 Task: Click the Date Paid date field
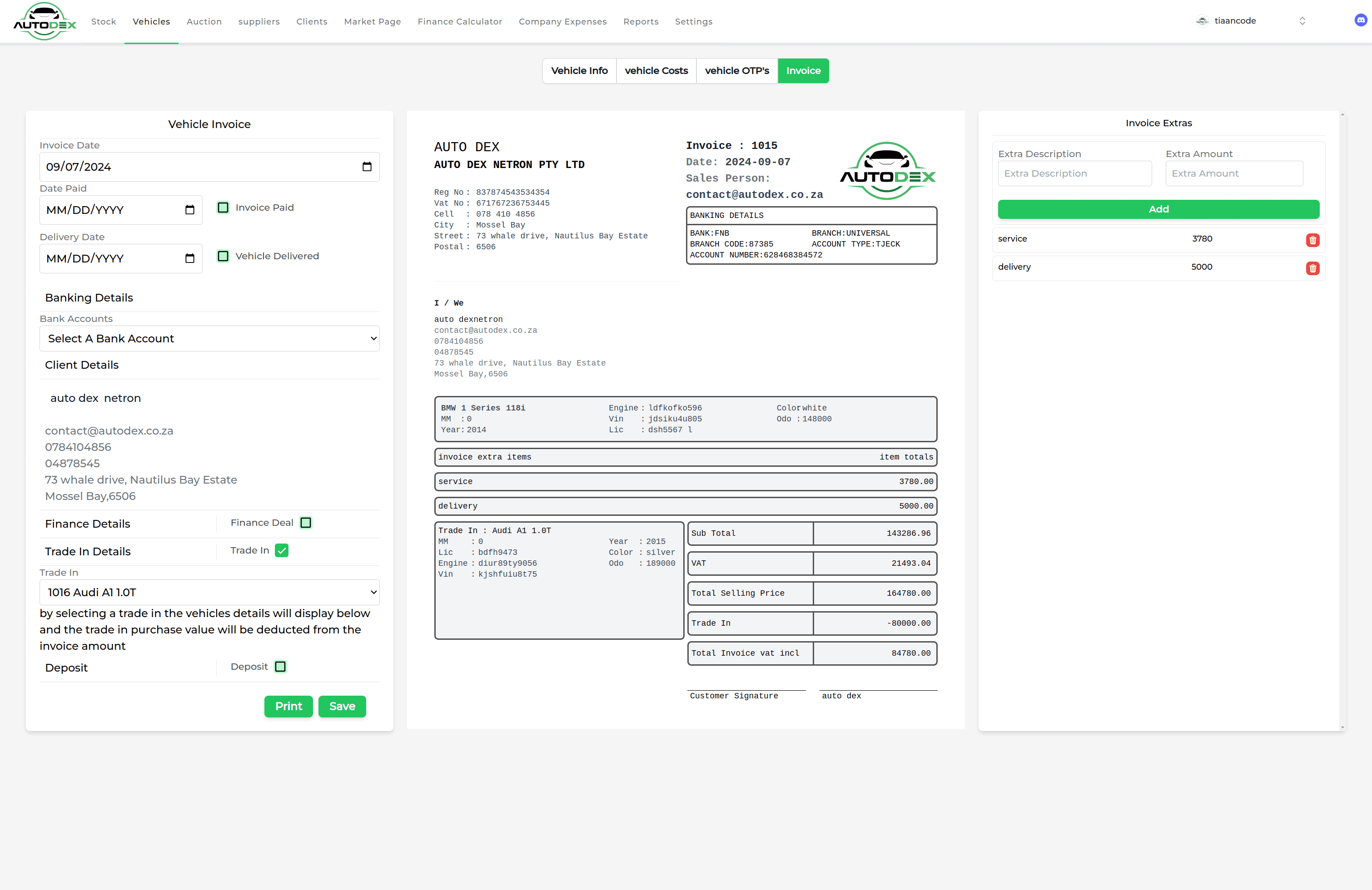121,210
